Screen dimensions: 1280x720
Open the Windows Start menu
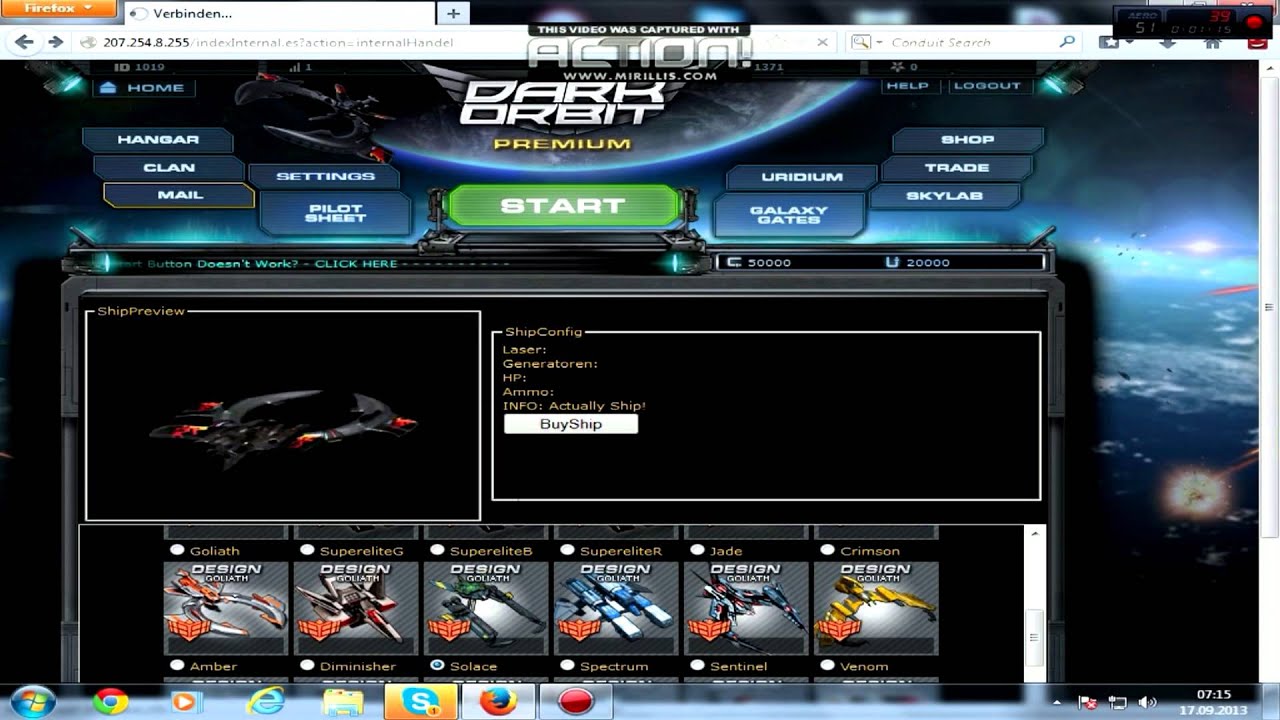tap(33, 701)
